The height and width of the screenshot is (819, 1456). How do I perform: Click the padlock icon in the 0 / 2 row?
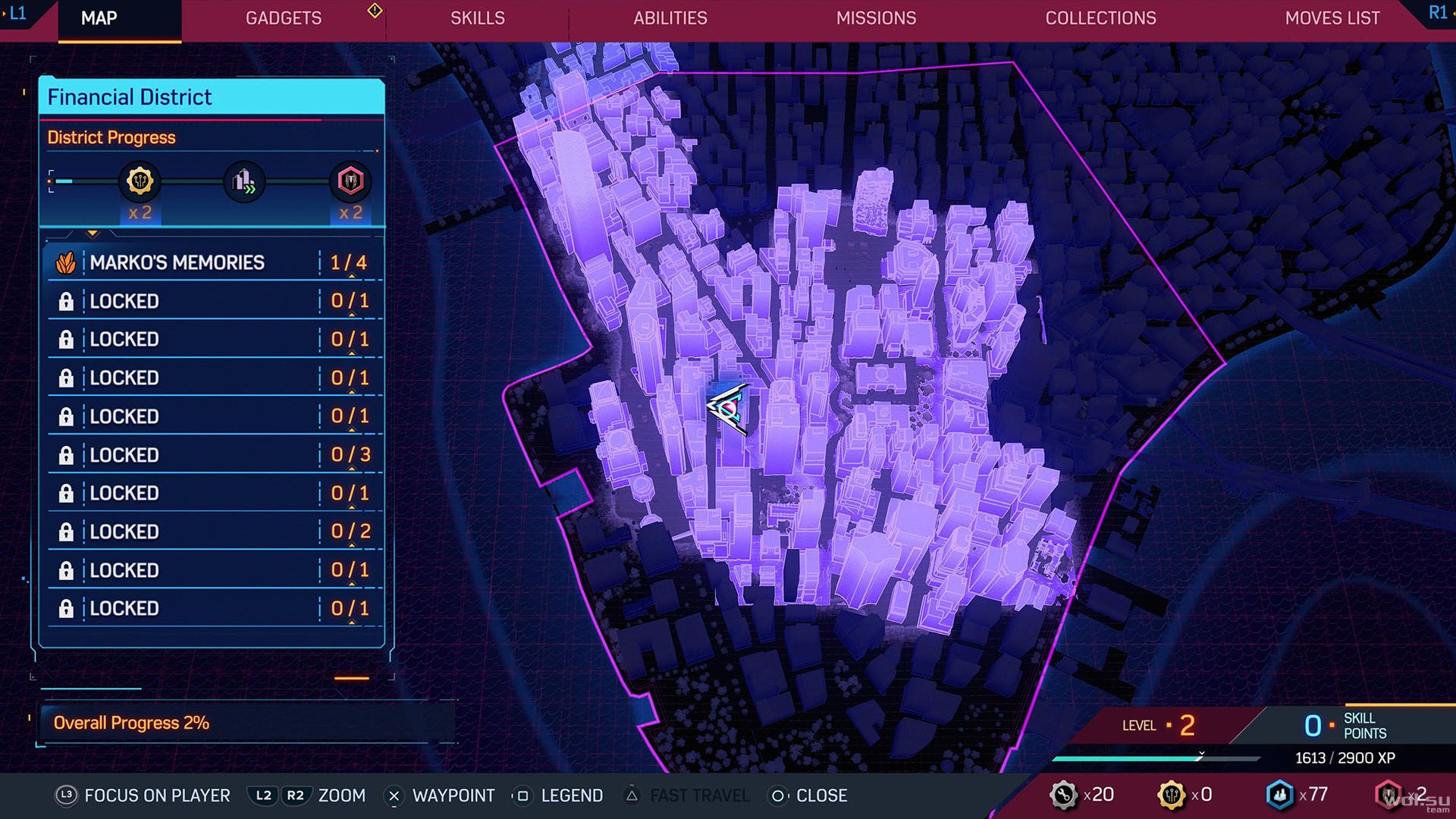66,532
